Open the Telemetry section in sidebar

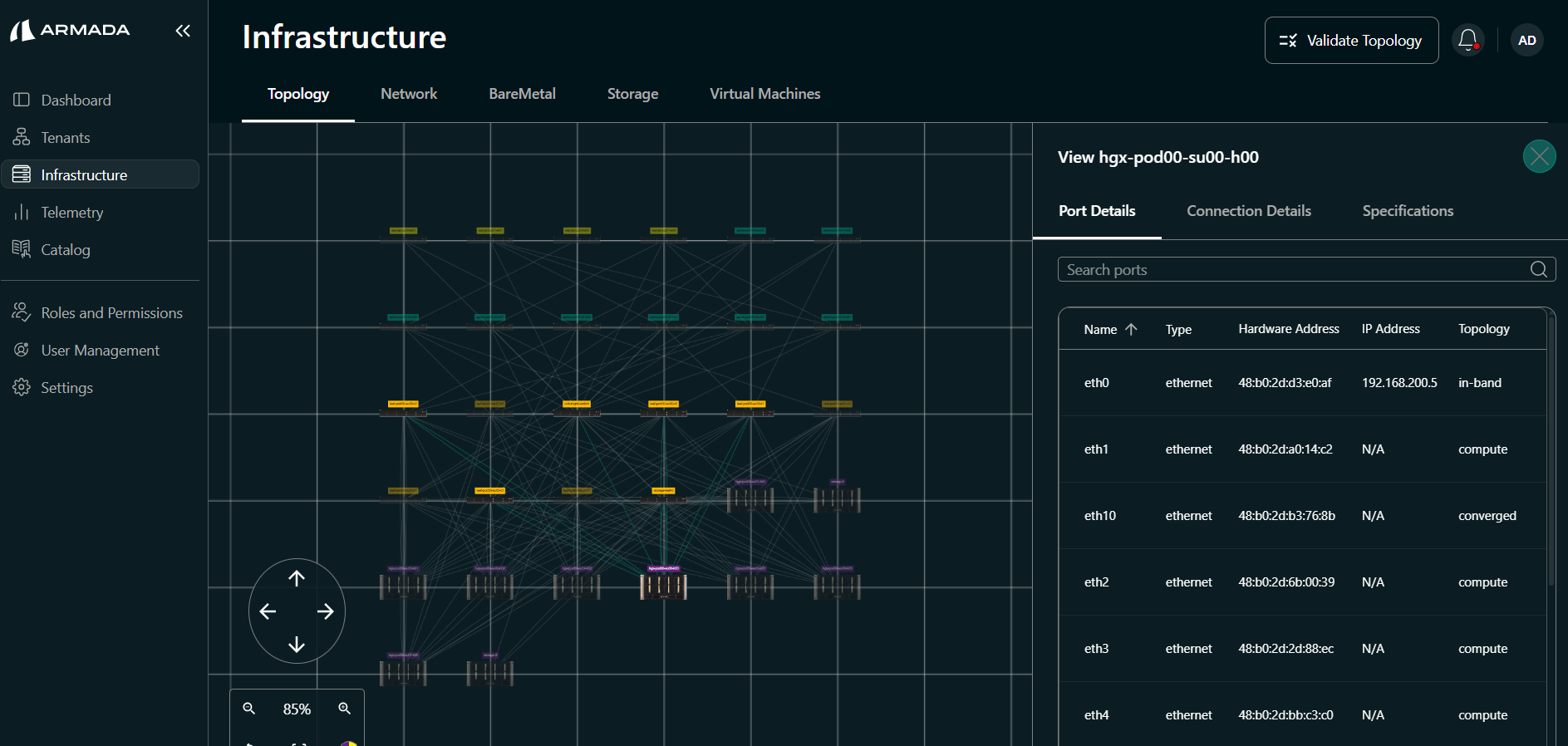72,213
